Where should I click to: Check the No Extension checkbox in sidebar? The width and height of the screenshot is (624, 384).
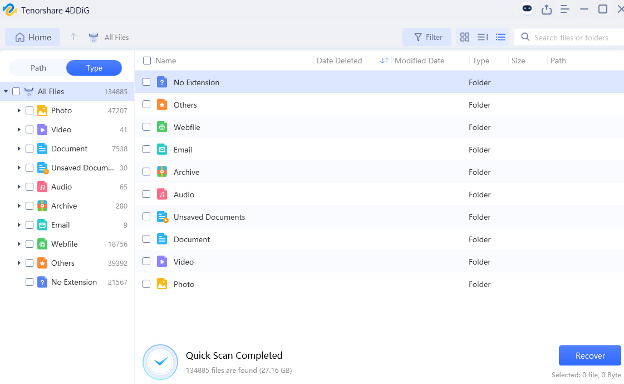[29, 282]
